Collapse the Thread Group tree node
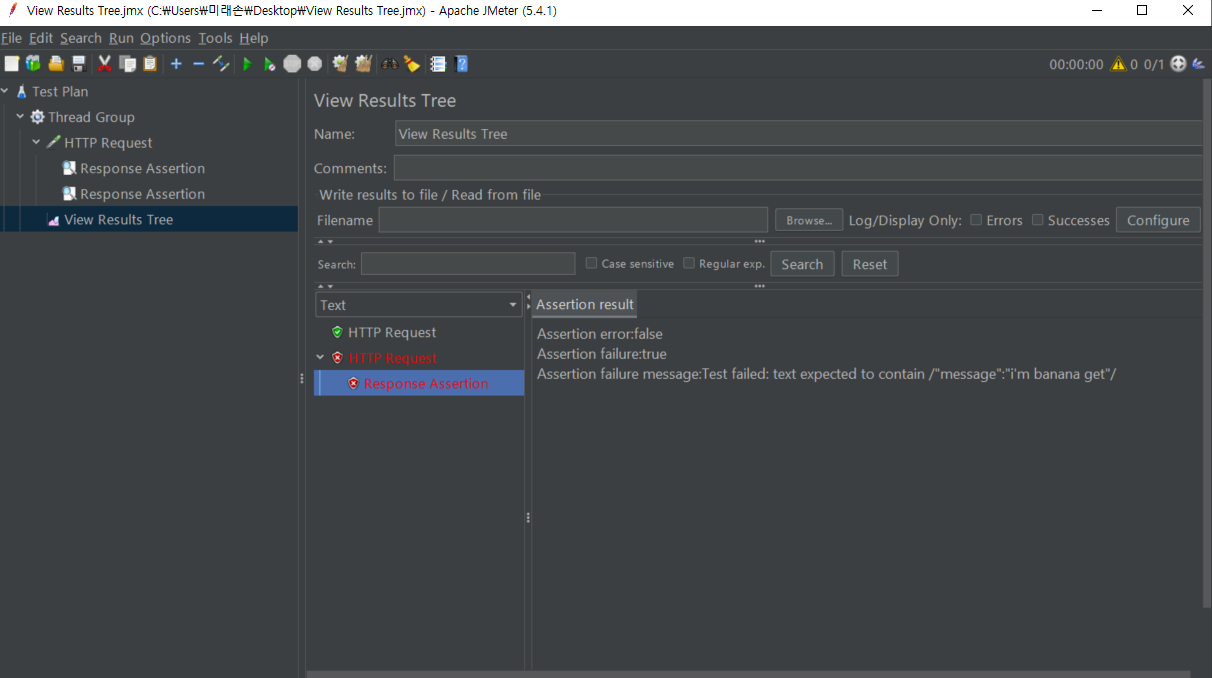The width and height of the screenshot is (1212, 678). (x=21, y=117)
